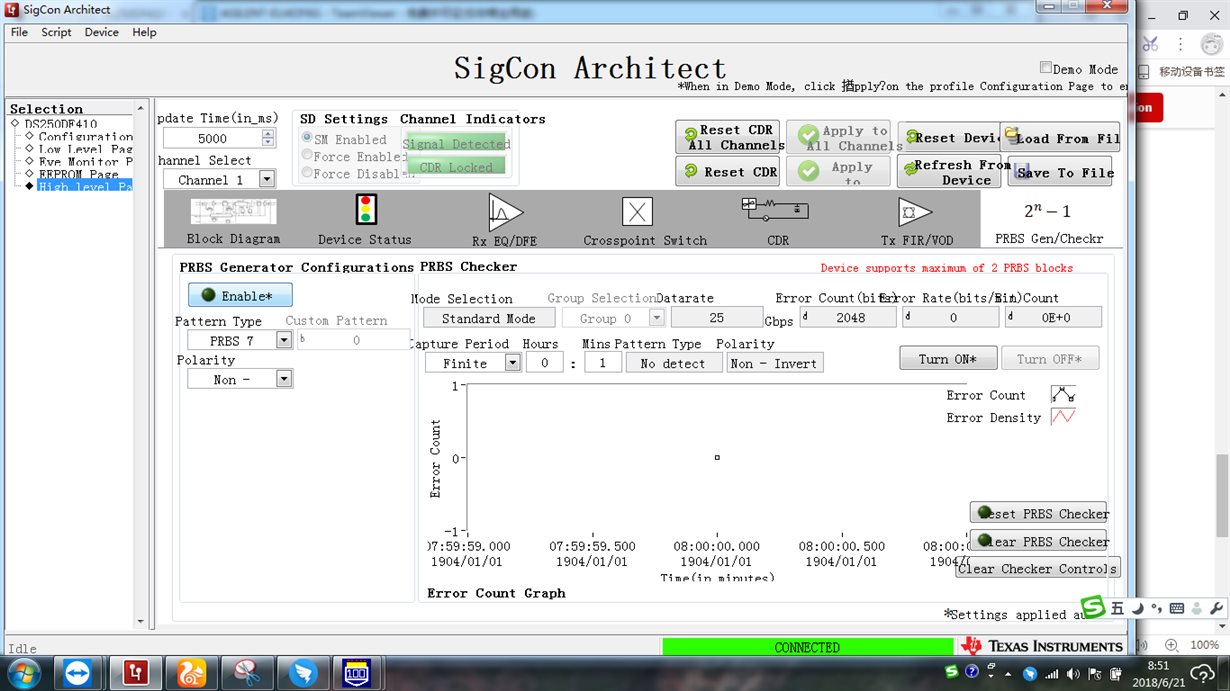The height and width of the screenshot is (691, 1230).
Task: Click the green CONNECTED status bar
Action: pos(807,647)
